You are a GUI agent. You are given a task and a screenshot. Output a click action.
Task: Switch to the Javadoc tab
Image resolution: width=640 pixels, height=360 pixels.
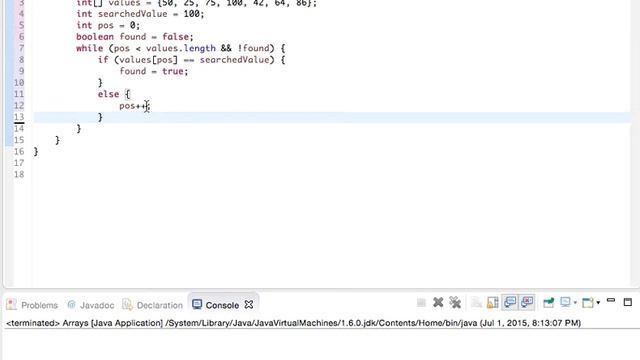tap(97, 305)
